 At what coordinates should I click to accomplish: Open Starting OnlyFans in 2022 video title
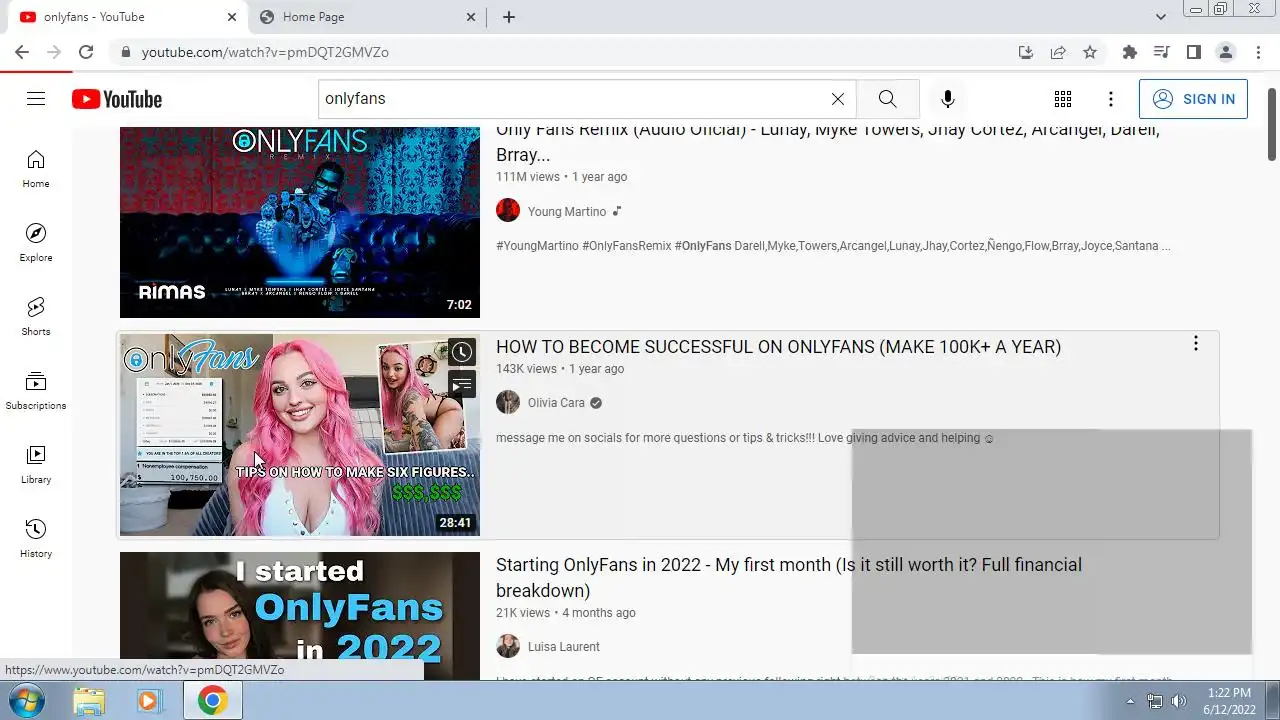tap(789, 577)
